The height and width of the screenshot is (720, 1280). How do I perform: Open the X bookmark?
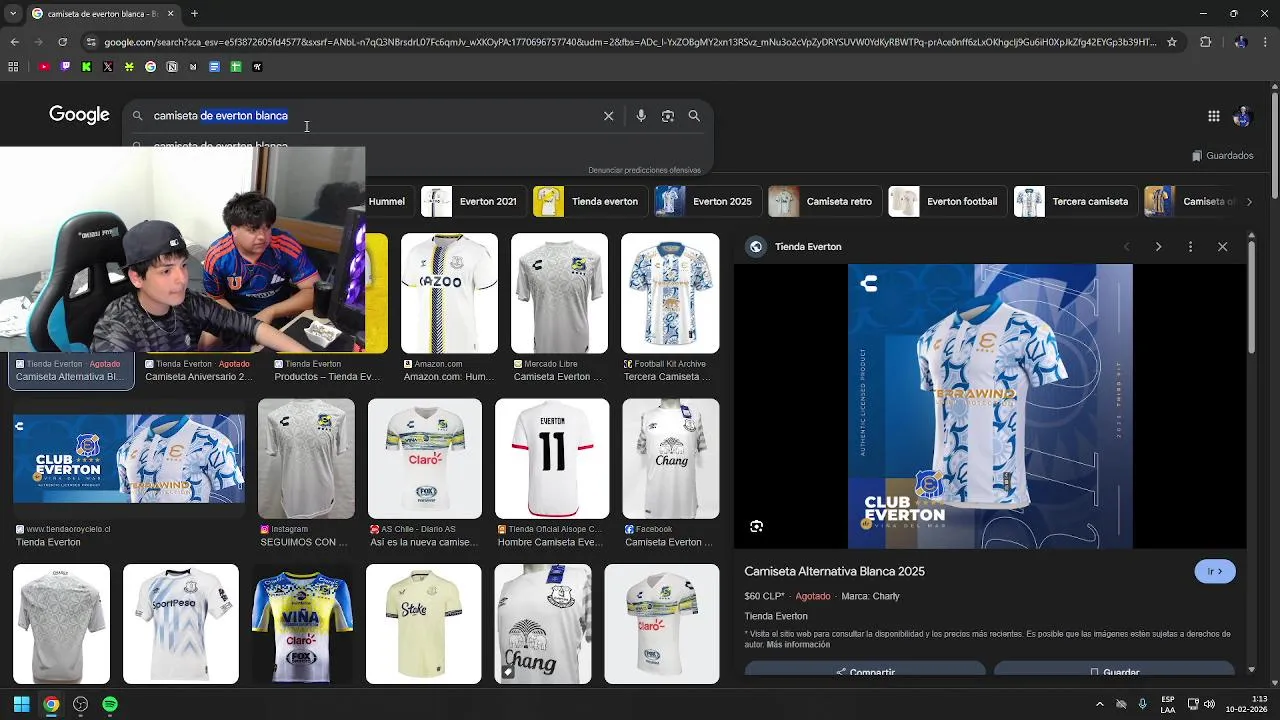click(x=108, y=67)
